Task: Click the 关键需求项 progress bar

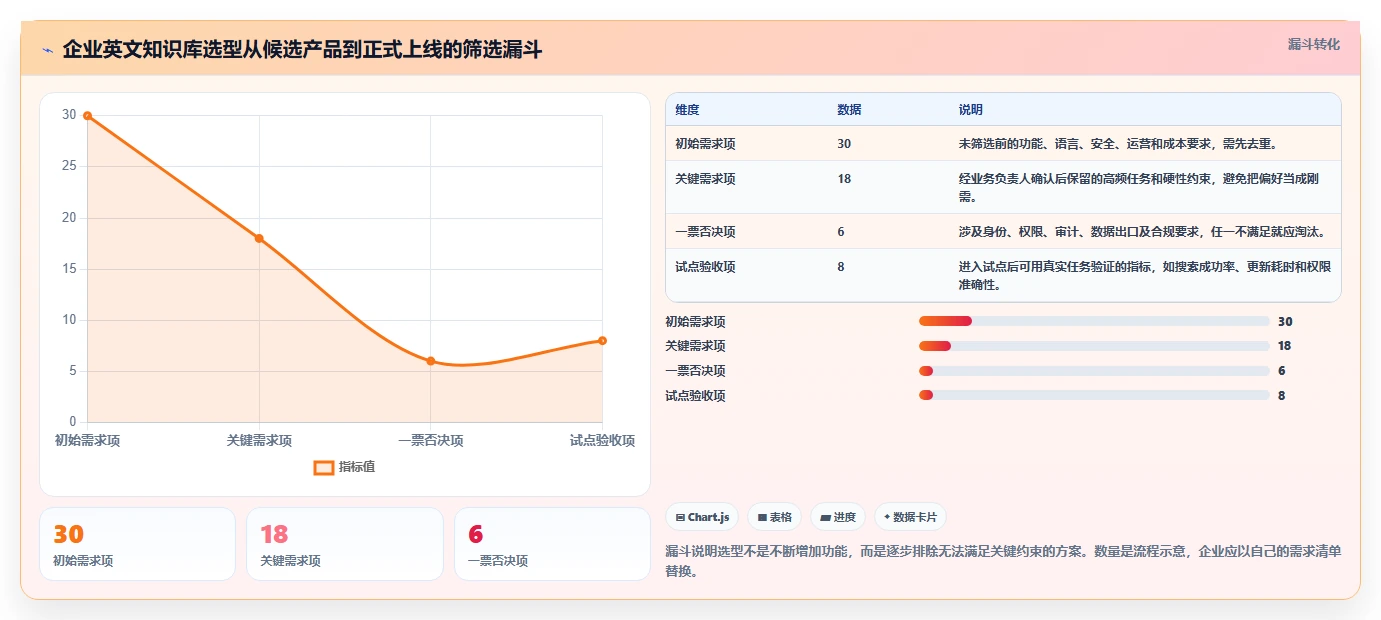Action: [1094, 346]
